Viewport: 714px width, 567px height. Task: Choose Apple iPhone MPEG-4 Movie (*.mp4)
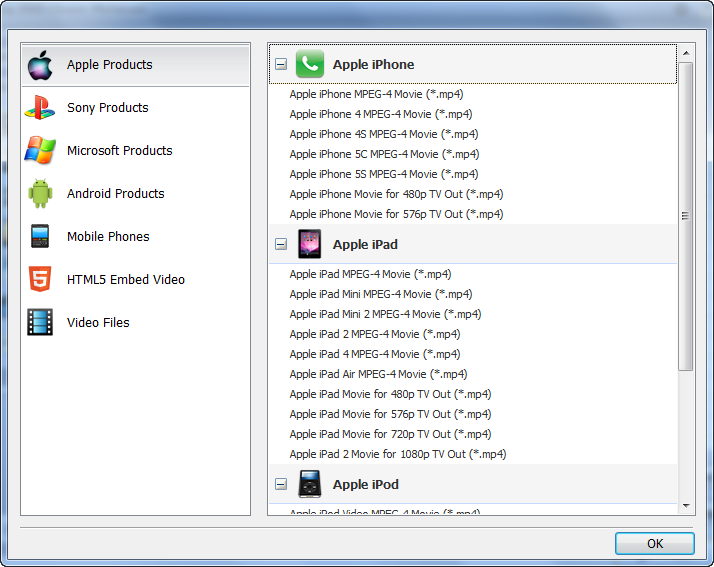(376, 94)
